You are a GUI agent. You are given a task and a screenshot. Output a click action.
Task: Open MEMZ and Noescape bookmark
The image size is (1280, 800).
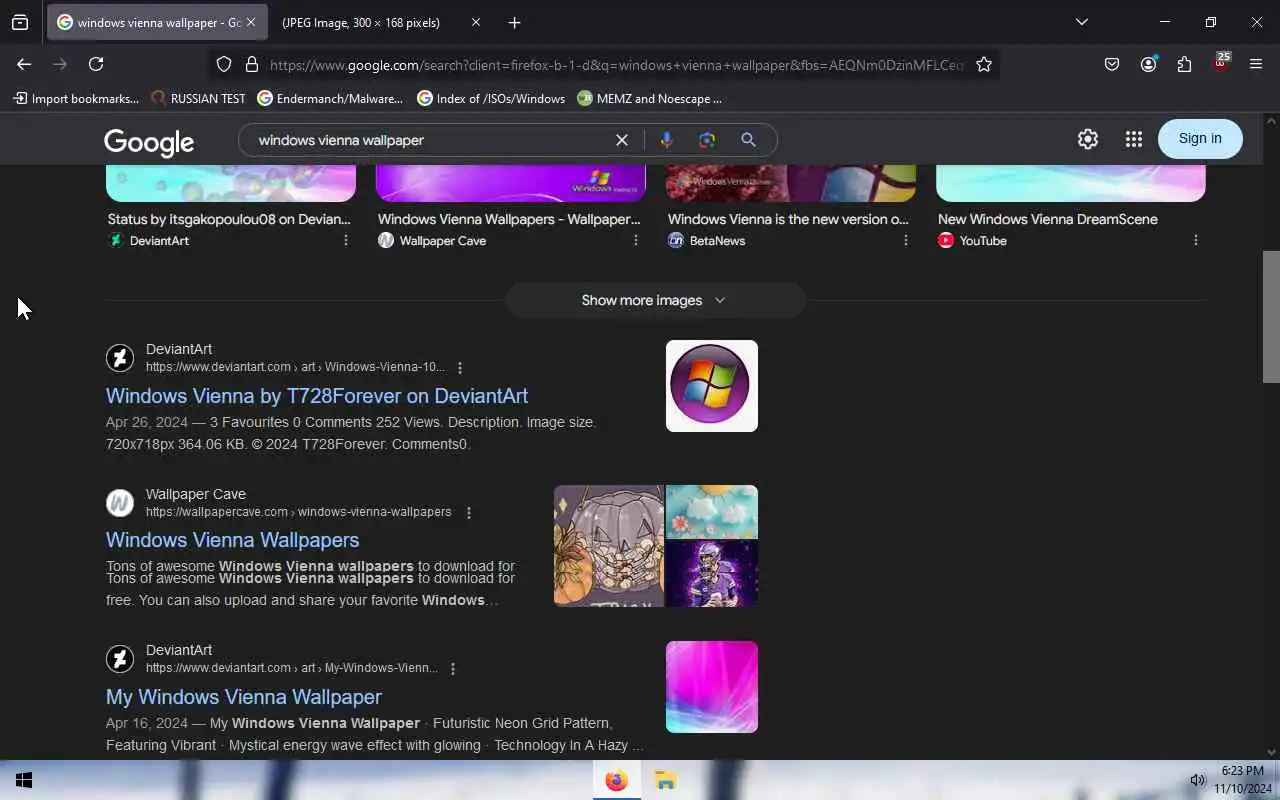pos(649,98)
